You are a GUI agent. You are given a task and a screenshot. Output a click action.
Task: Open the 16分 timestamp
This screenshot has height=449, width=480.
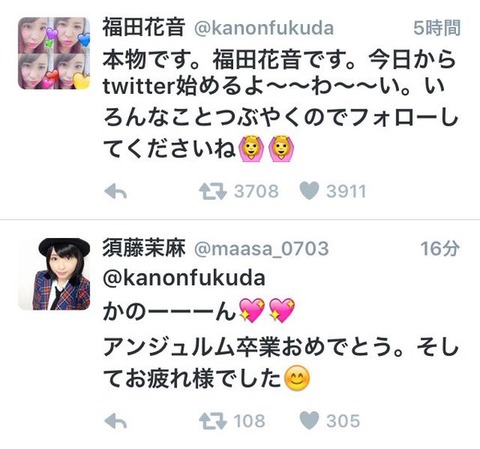tap(440, 249)
